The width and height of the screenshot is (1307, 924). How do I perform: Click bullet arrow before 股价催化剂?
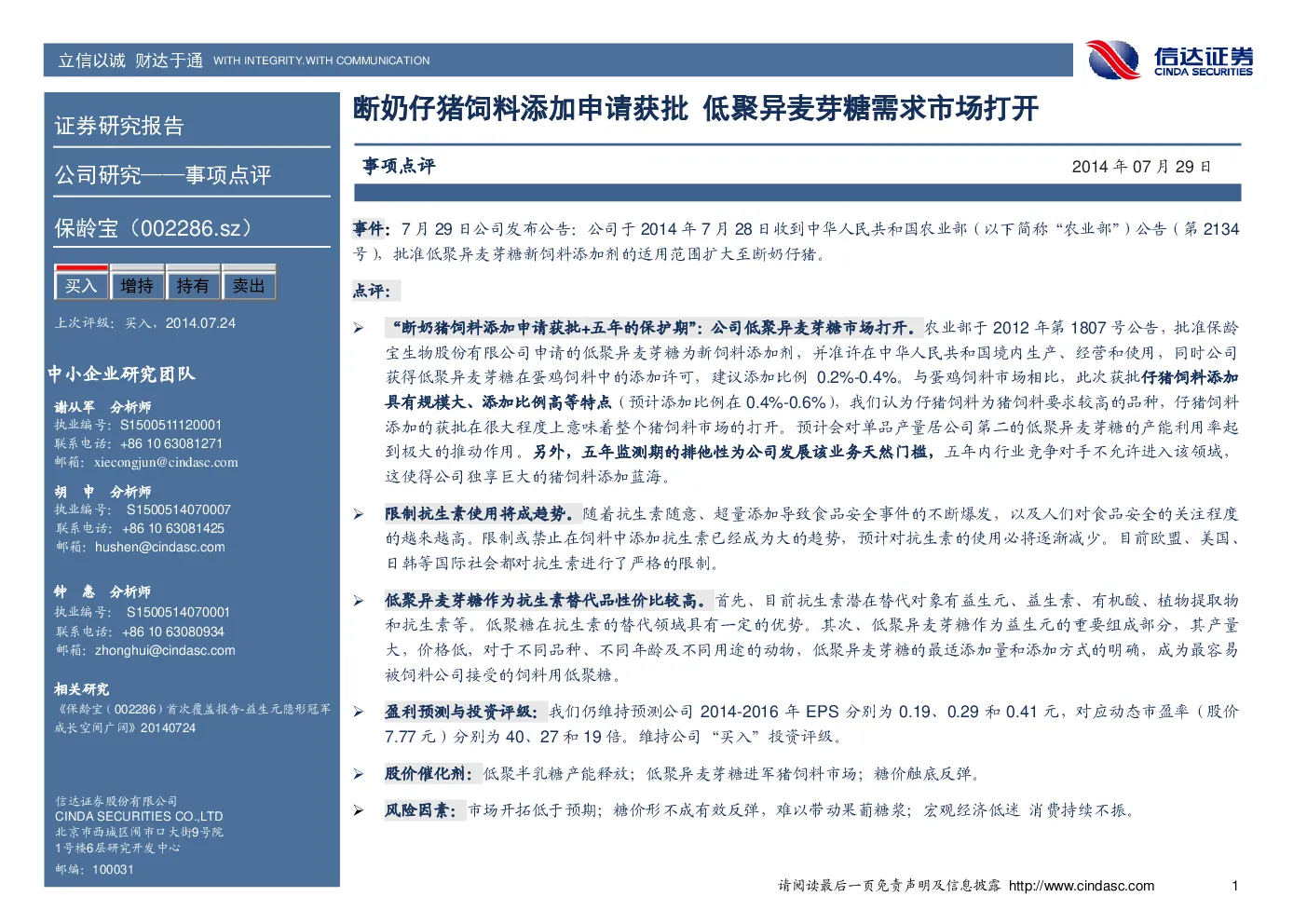click(x=359, y=774)
